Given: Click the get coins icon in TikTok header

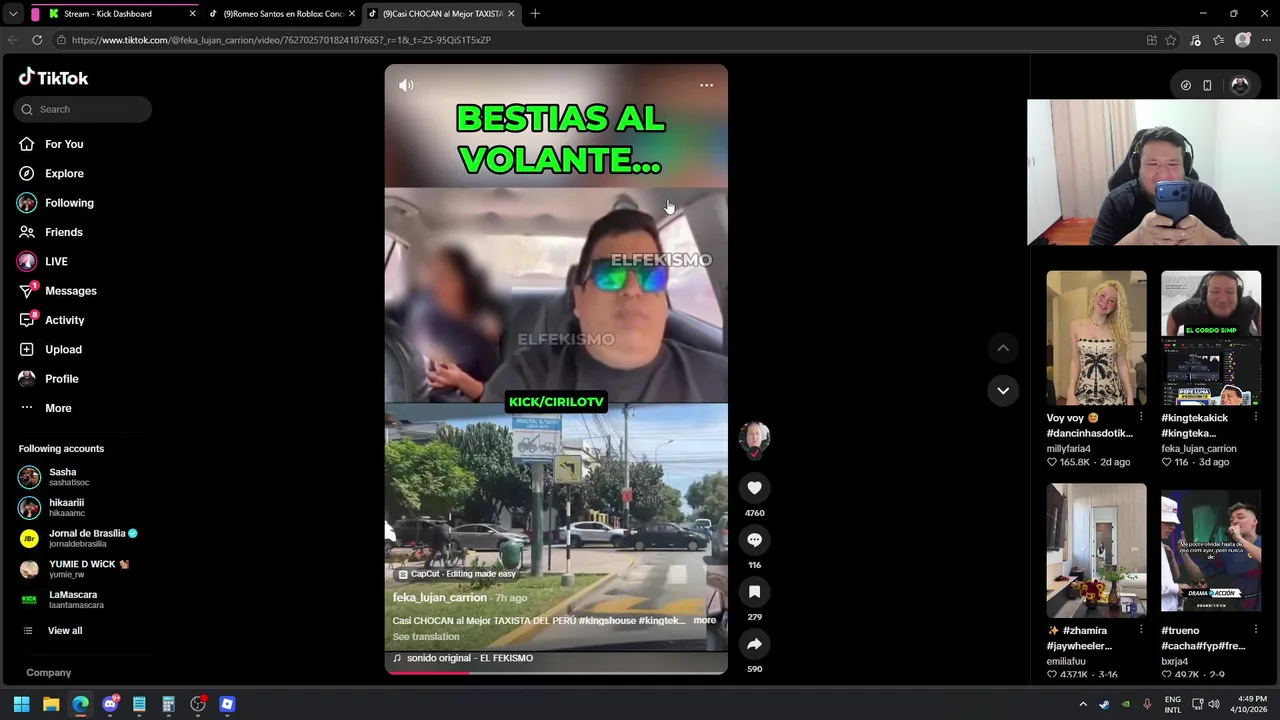Looking at the screenshot, I should [x=1186, y=86].
